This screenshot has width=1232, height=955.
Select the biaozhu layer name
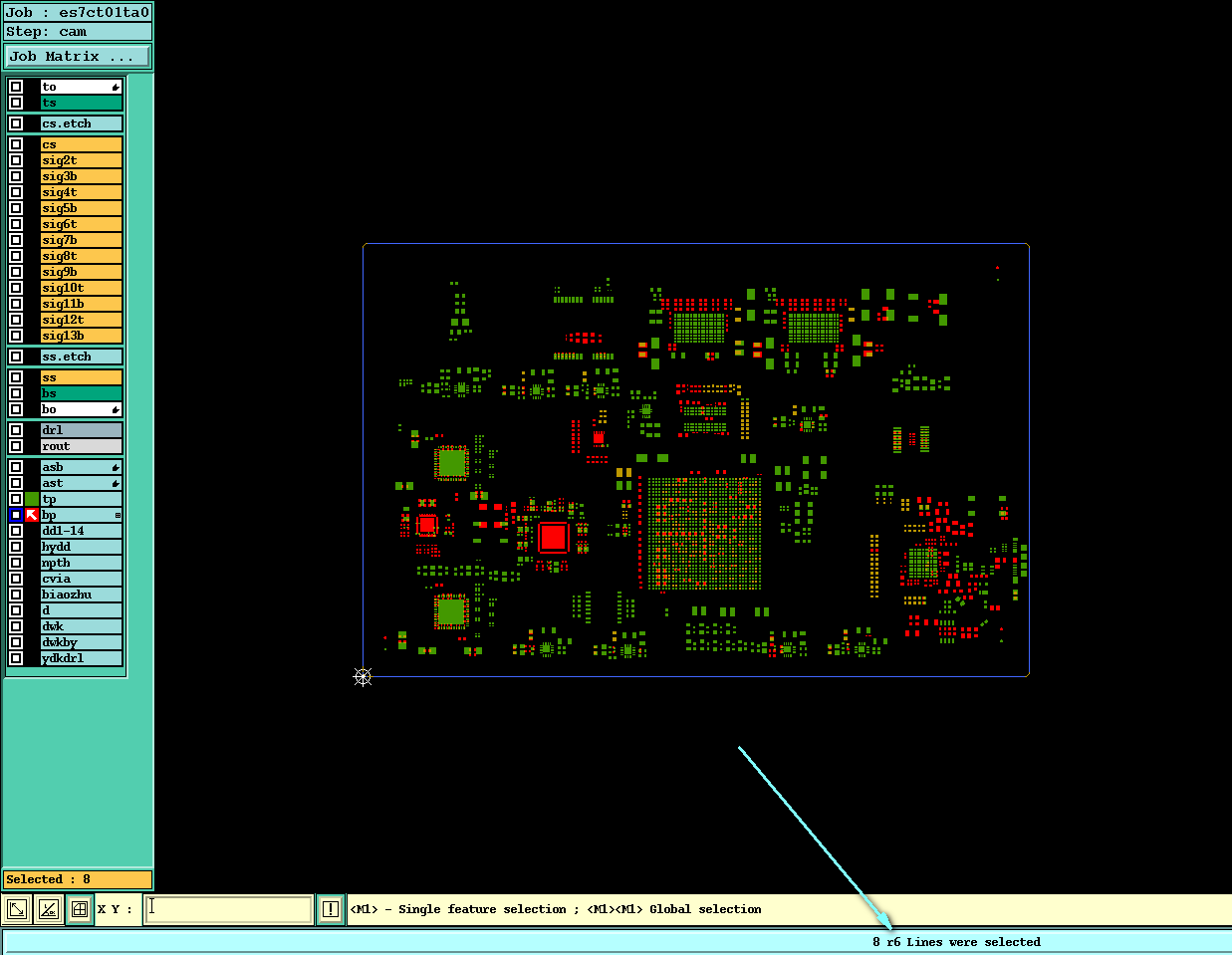click(82, 595)
